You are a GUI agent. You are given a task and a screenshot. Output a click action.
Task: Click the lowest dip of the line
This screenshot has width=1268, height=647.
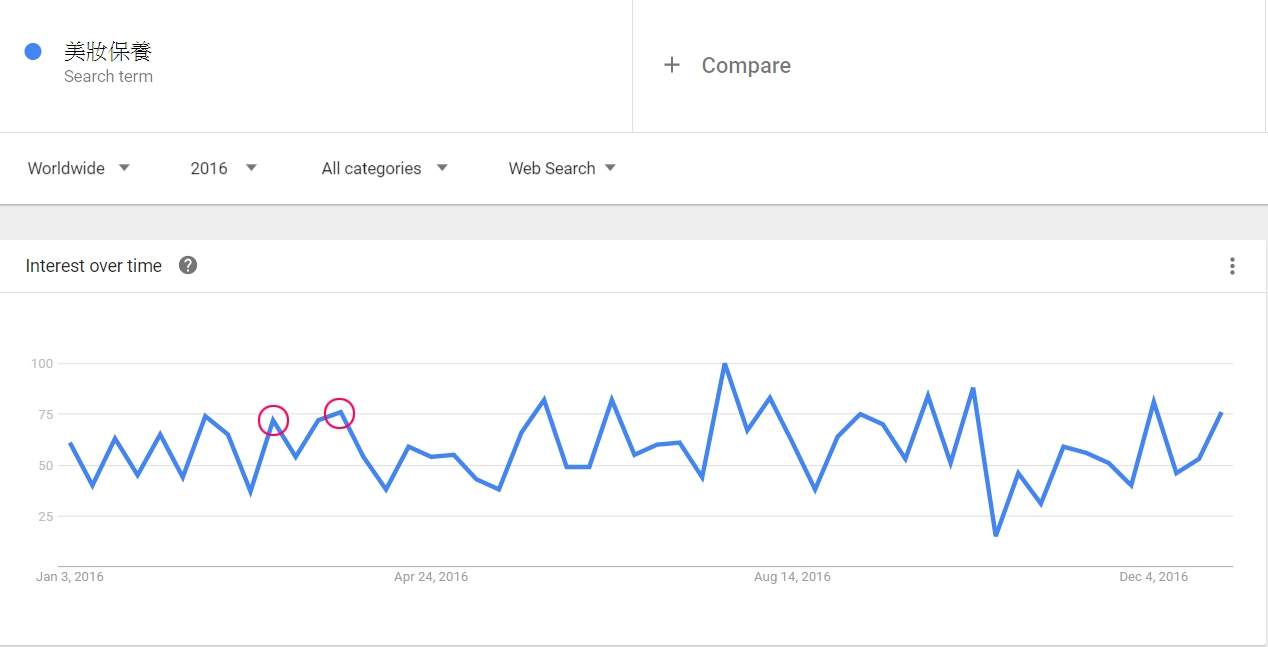[996, 535]
